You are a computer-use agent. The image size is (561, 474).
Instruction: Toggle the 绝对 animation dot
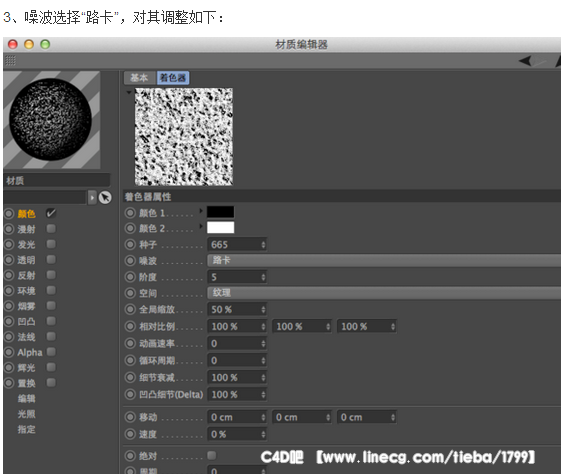point(130,456)
